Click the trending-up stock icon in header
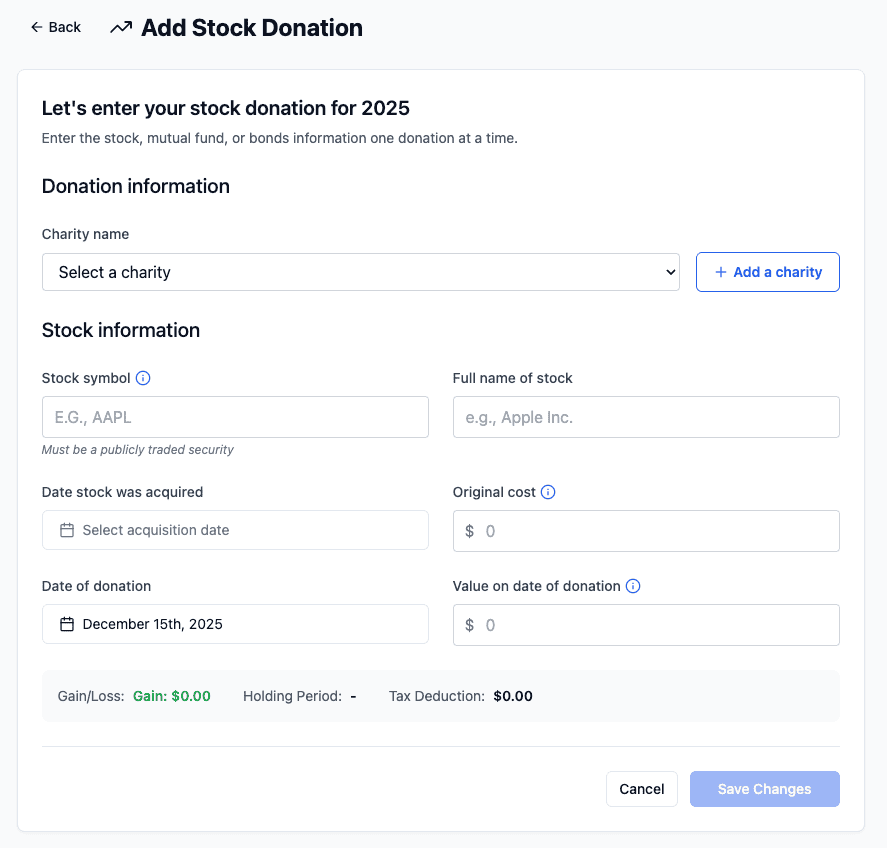 pyautogui.click(x=121, y=28)
